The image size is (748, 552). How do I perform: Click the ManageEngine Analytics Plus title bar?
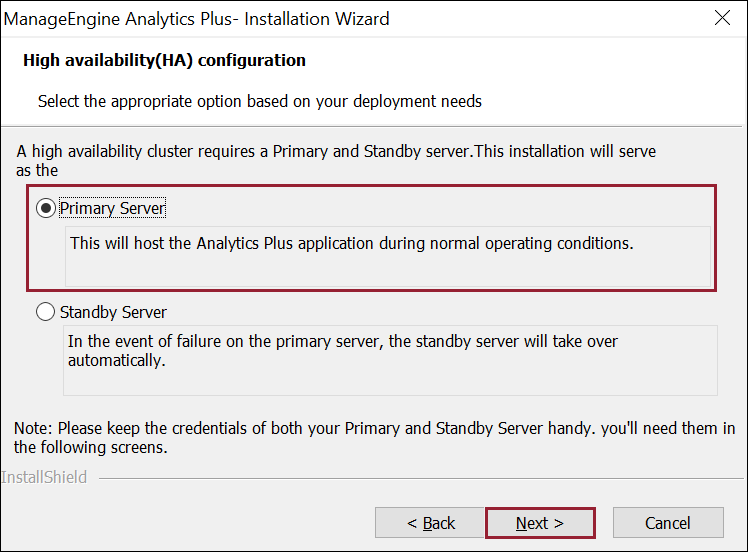[x=200, y=19]
